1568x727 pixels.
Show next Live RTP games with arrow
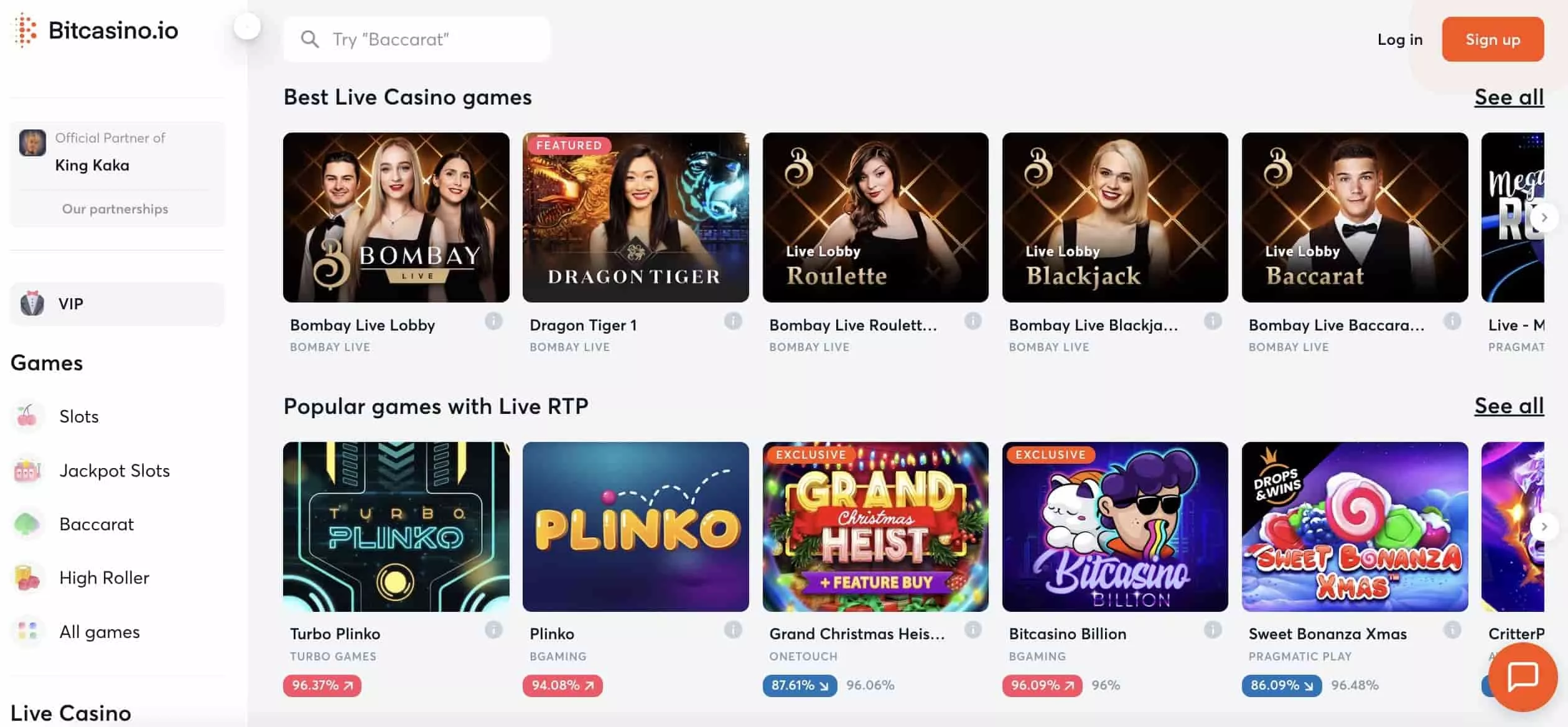tap(1544, 527)
